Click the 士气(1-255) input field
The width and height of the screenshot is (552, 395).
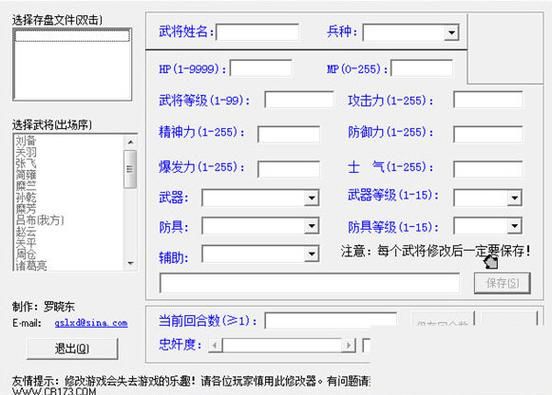488,169
